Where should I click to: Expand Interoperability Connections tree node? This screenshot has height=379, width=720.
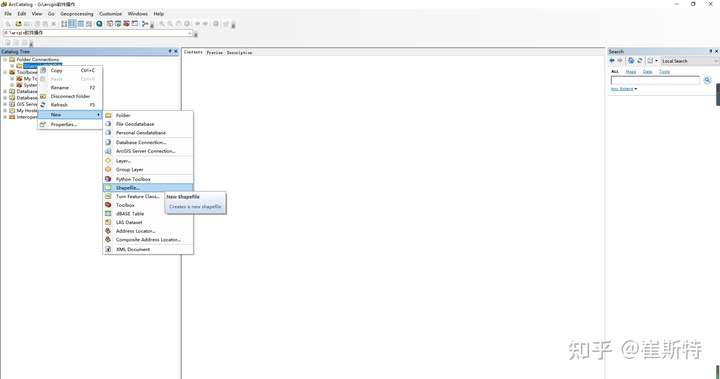click(x=5, y=117)
